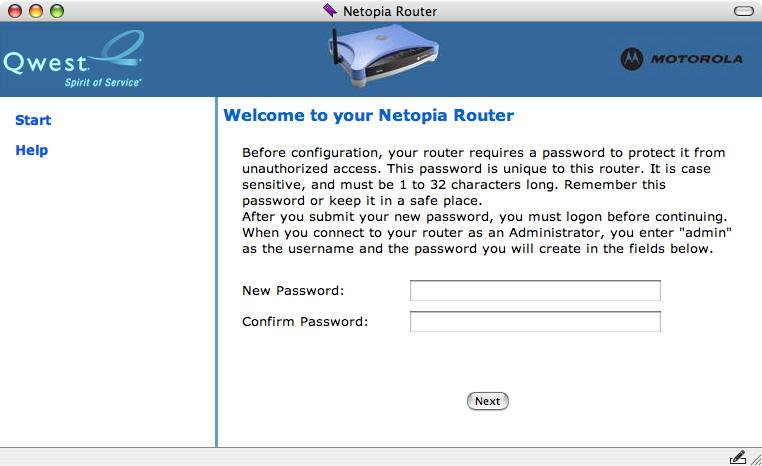762x466 pixels.
Task: Click the New Password label
Action: pos(293,291)
